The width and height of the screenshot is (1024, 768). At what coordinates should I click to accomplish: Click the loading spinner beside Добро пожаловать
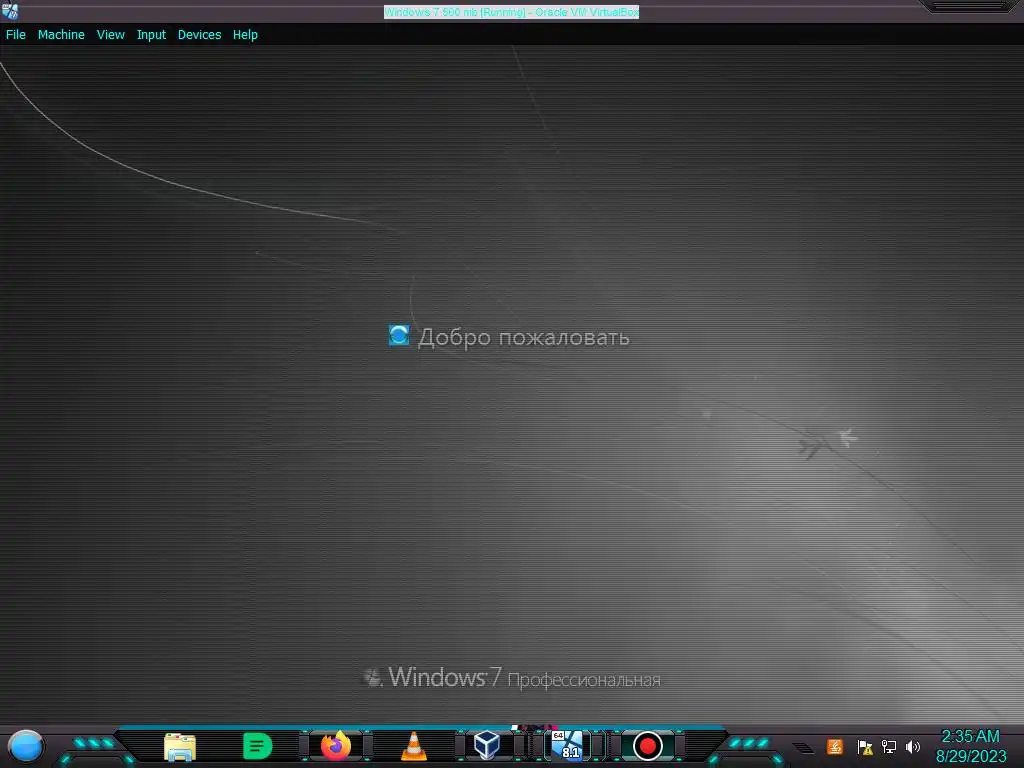[399, 336]
